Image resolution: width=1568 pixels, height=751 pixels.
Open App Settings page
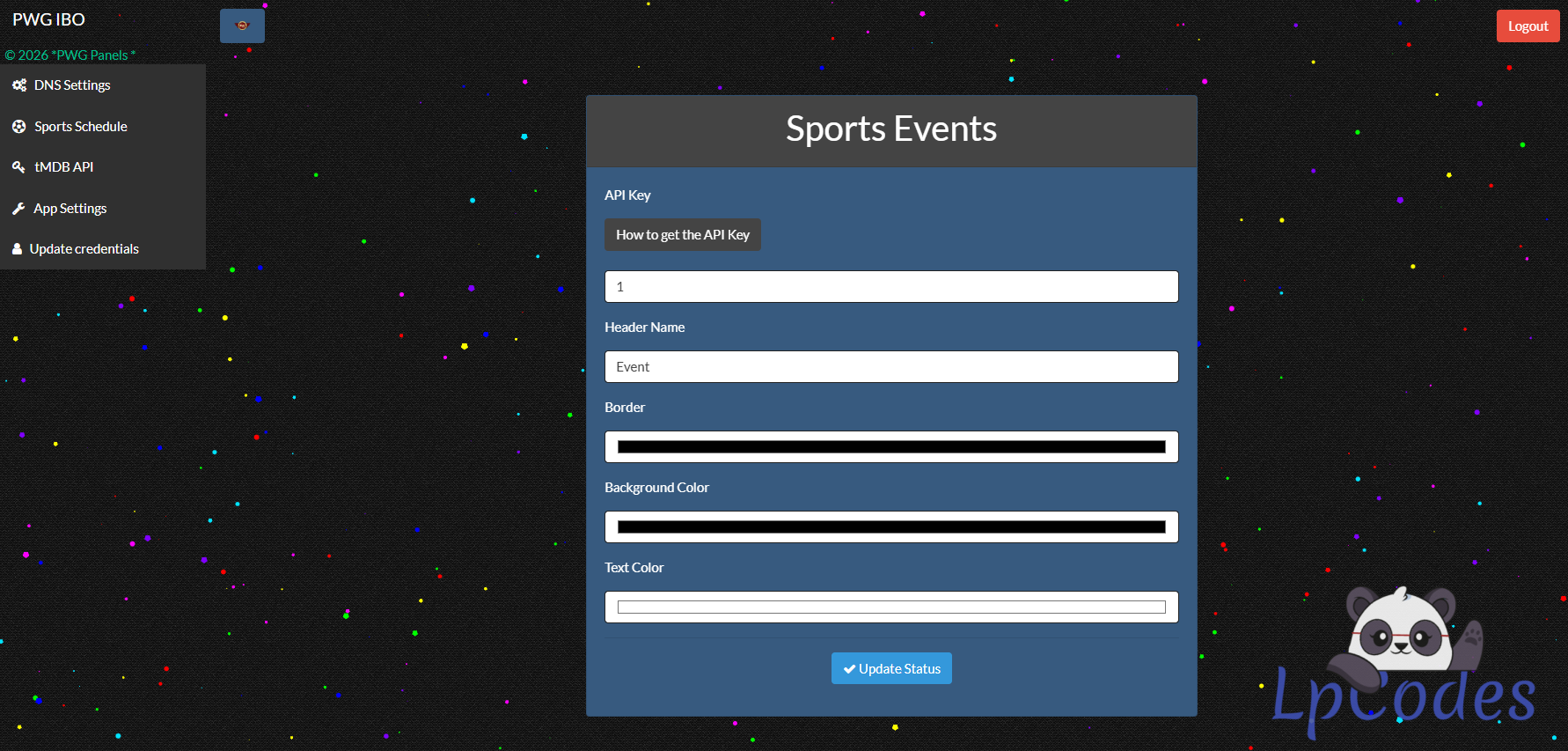pos(70,209)
